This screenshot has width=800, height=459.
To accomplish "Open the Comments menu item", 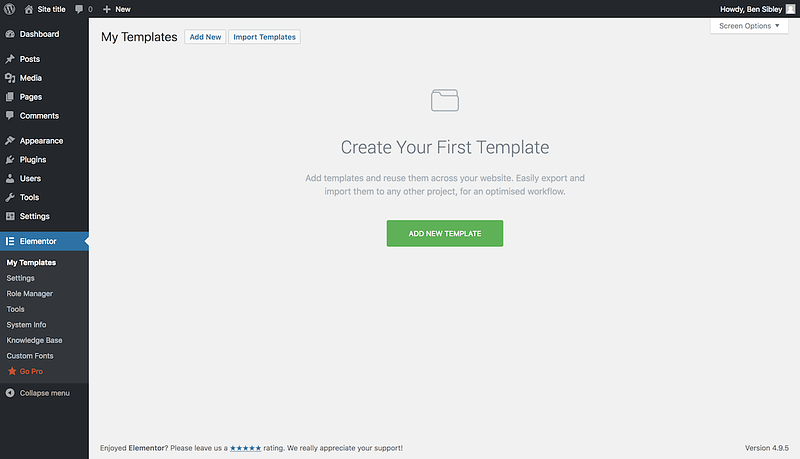I will click(x=44, y=116).
